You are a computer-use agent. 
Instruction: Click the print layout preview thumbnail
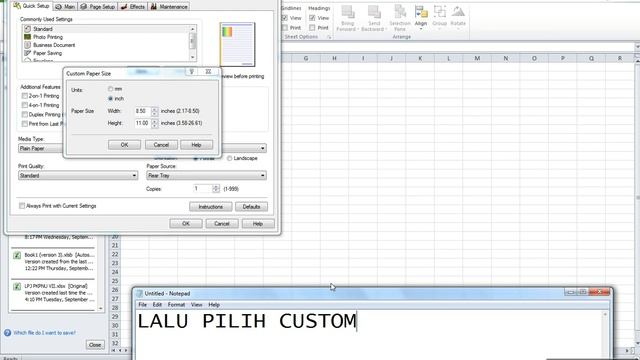point(238,44)
